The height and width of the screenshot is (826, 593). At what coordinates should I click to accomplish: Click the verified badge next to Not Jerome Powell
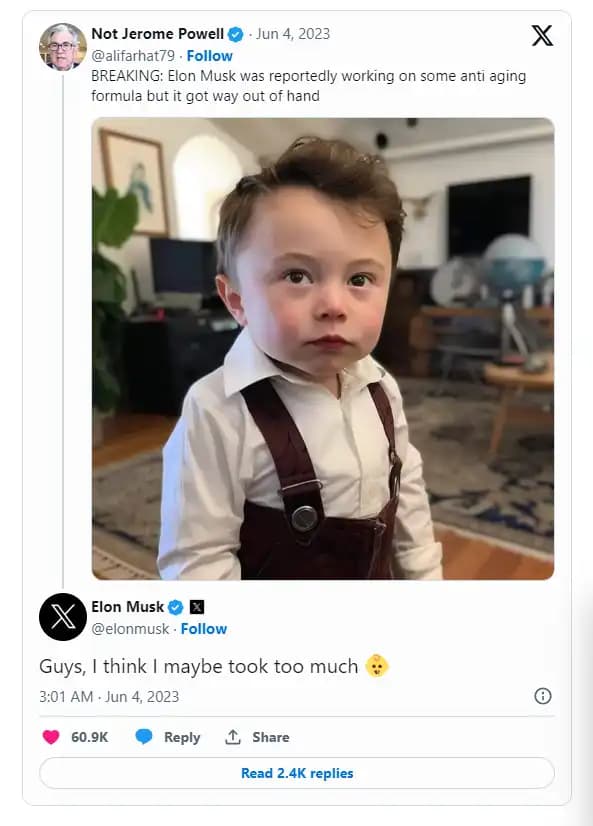tap(235, 35)
